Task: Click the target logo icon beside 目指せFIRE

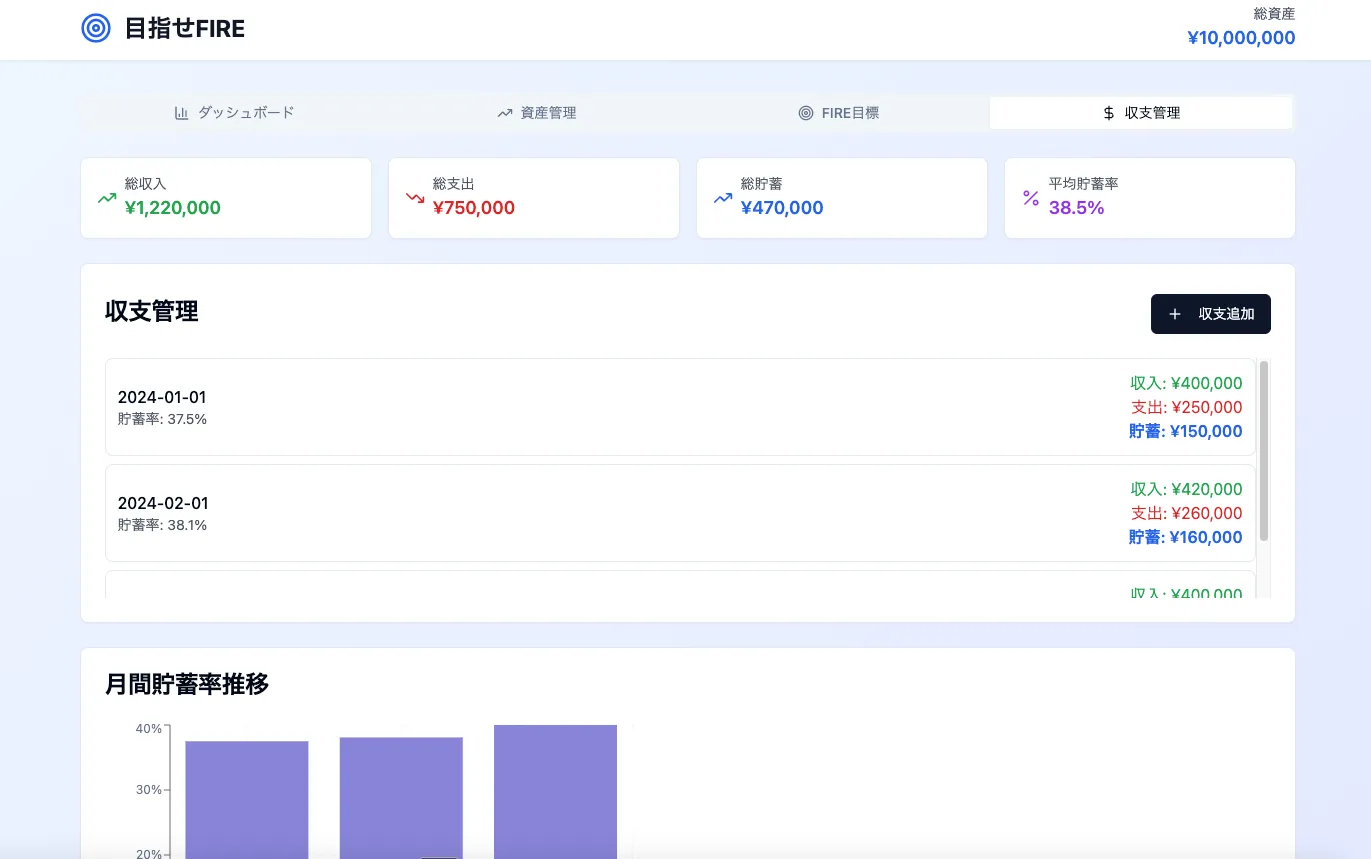Action: tap(95, 28)
